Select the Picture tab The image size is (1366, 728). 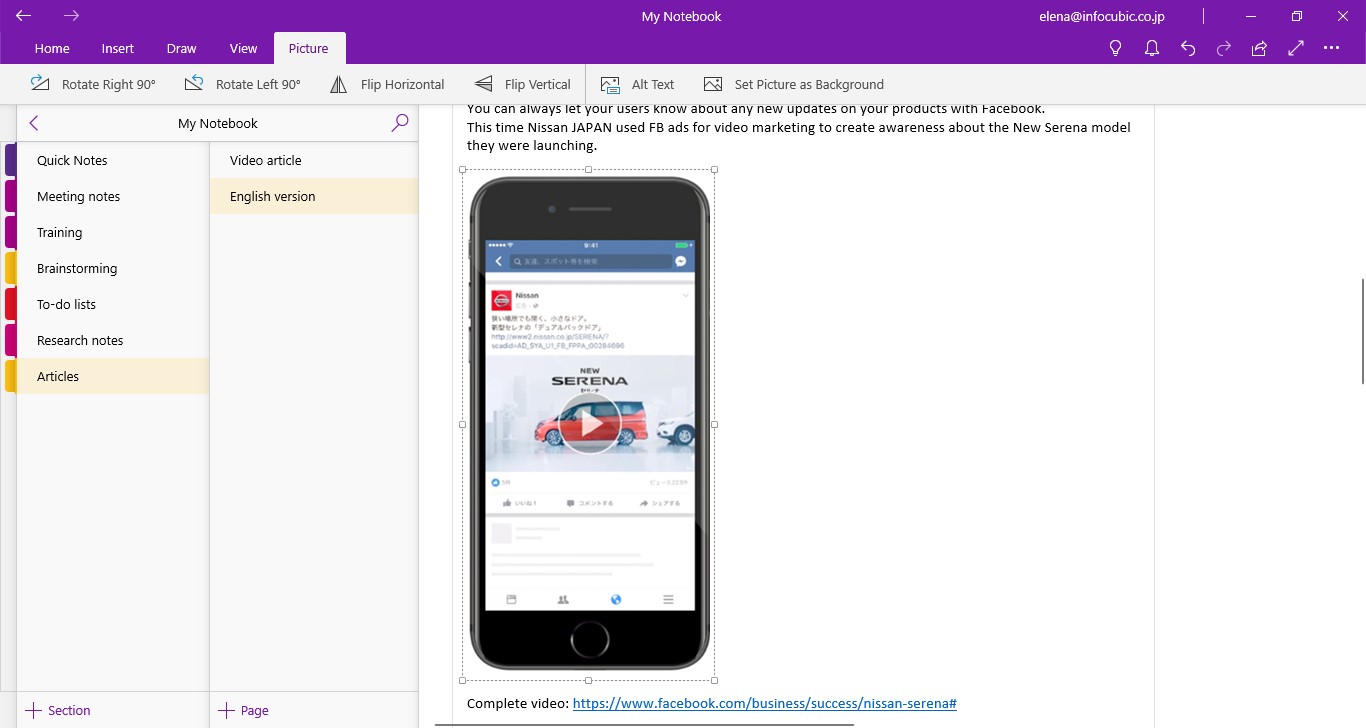(x=308, y=48)
